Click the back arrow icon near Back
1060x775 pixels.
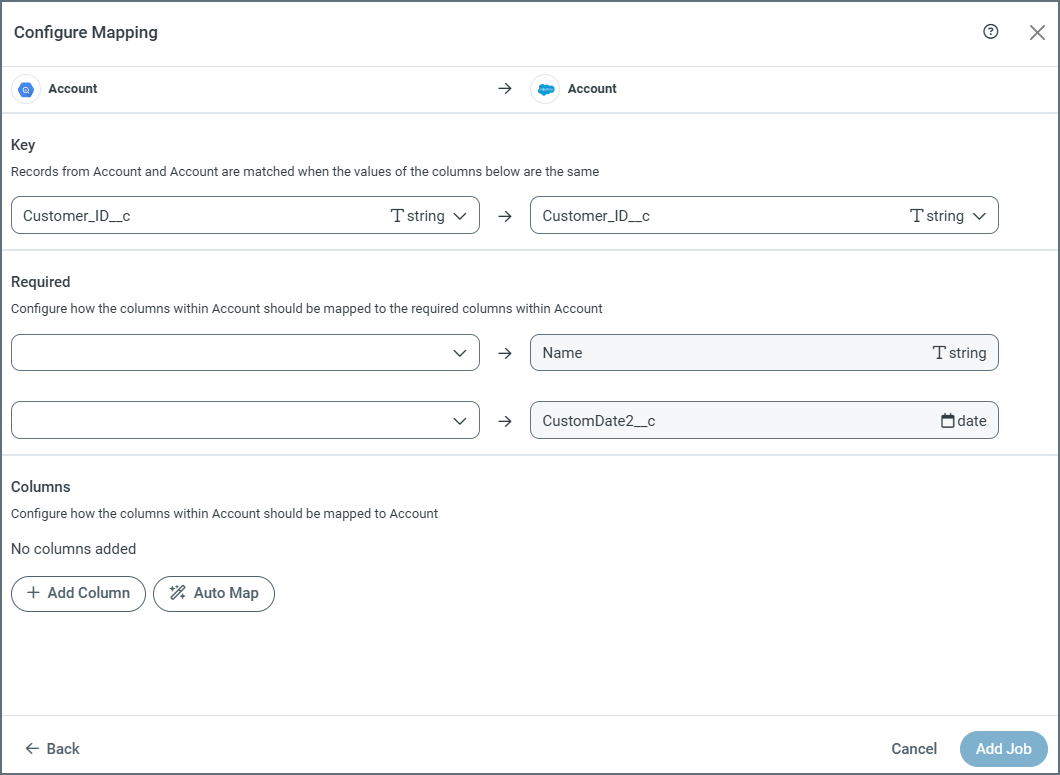tap(29, 748)
